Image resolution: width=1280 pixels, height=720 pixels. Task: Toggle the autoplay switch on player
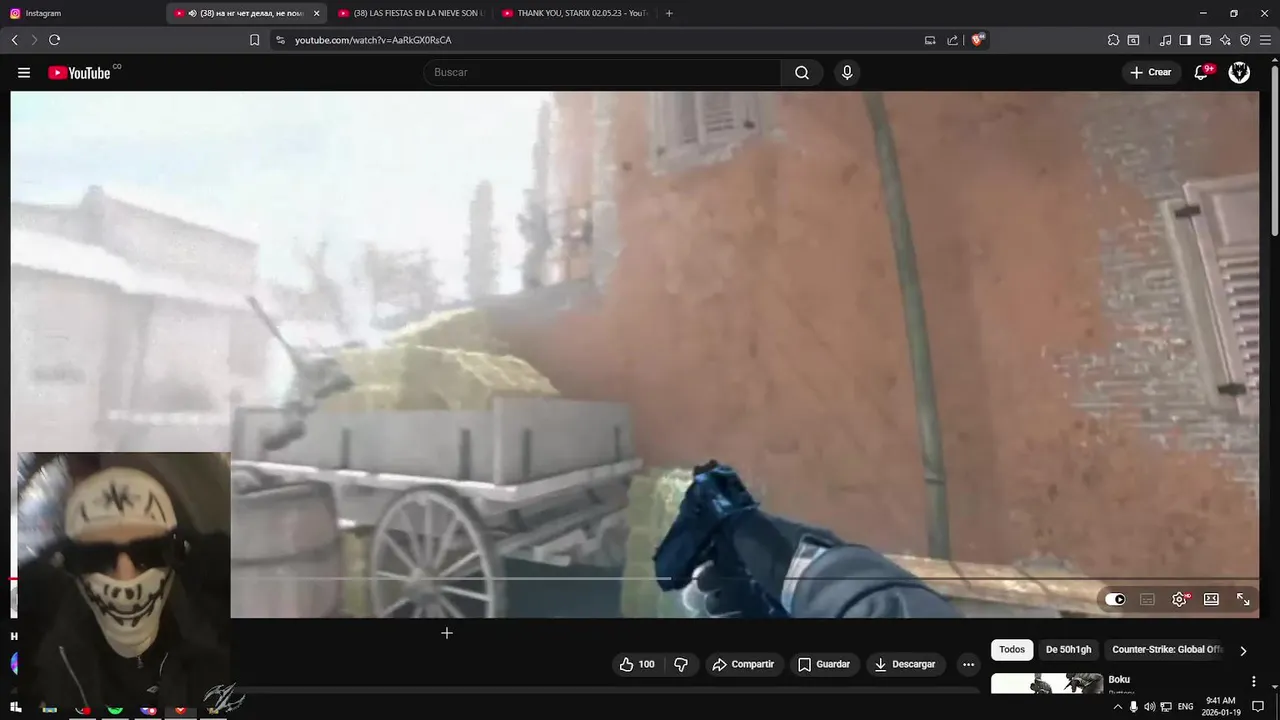[x=1115, y=599]
